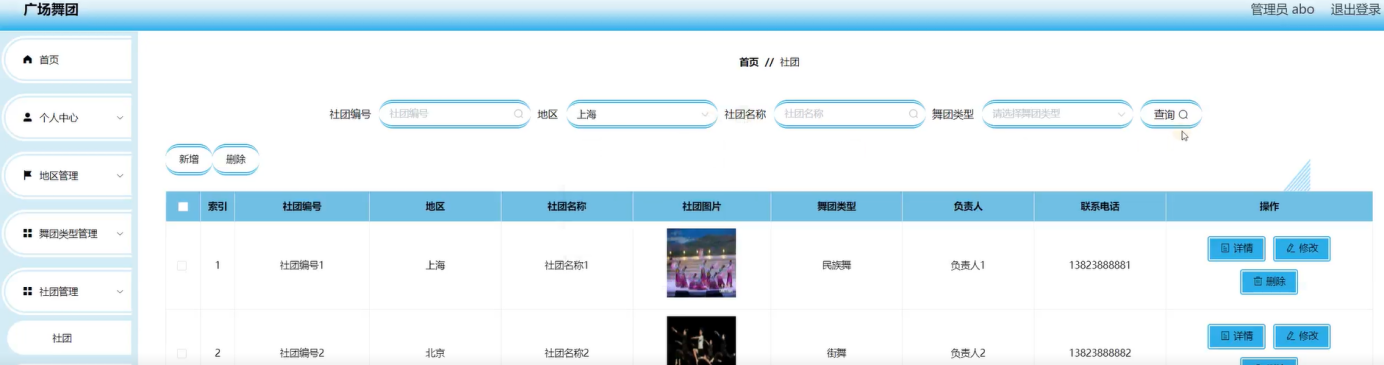This screenshot has height=365, width=1384.
Task: Check the checkbox for row 社团编号2
Action: pyautogui.click(x=182, y=353)
